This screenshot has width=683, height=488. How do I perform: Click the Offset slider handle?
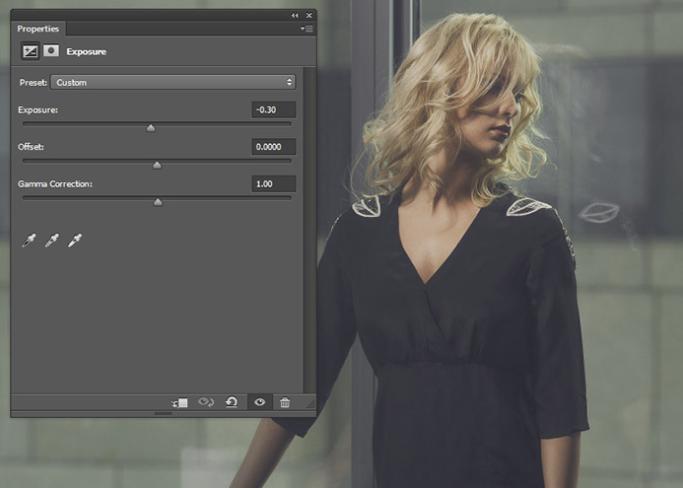(157, 165)
